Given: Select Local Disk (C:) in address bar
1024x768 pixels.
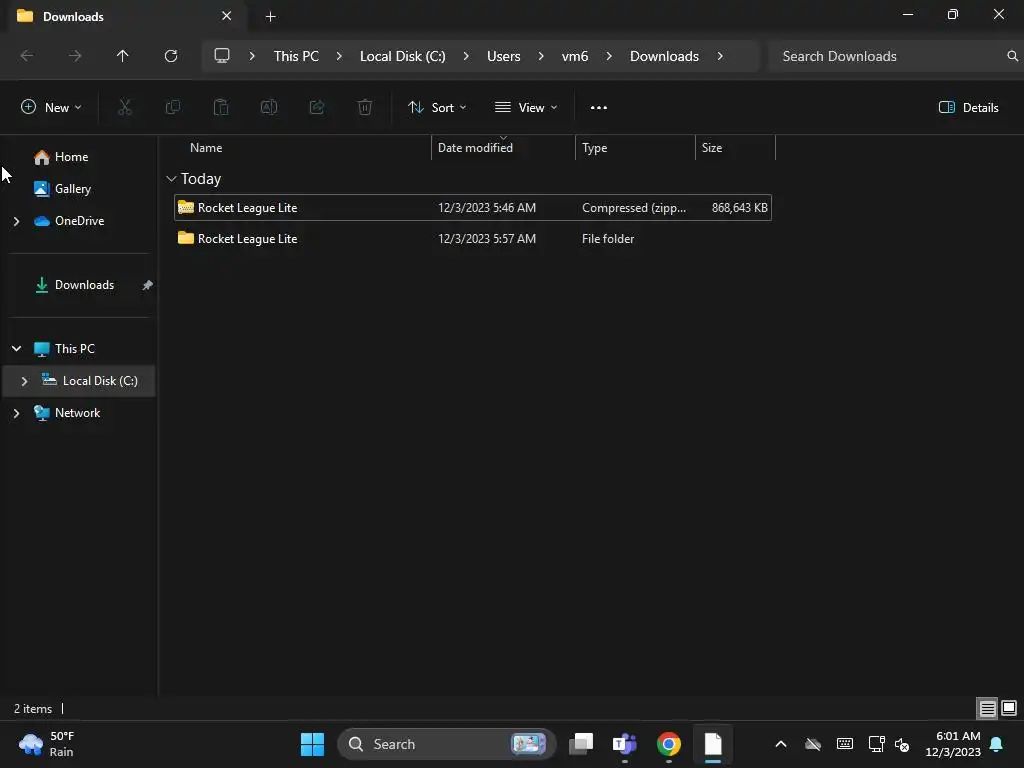Looking at the screenshot, I should (x=402, y=56).
